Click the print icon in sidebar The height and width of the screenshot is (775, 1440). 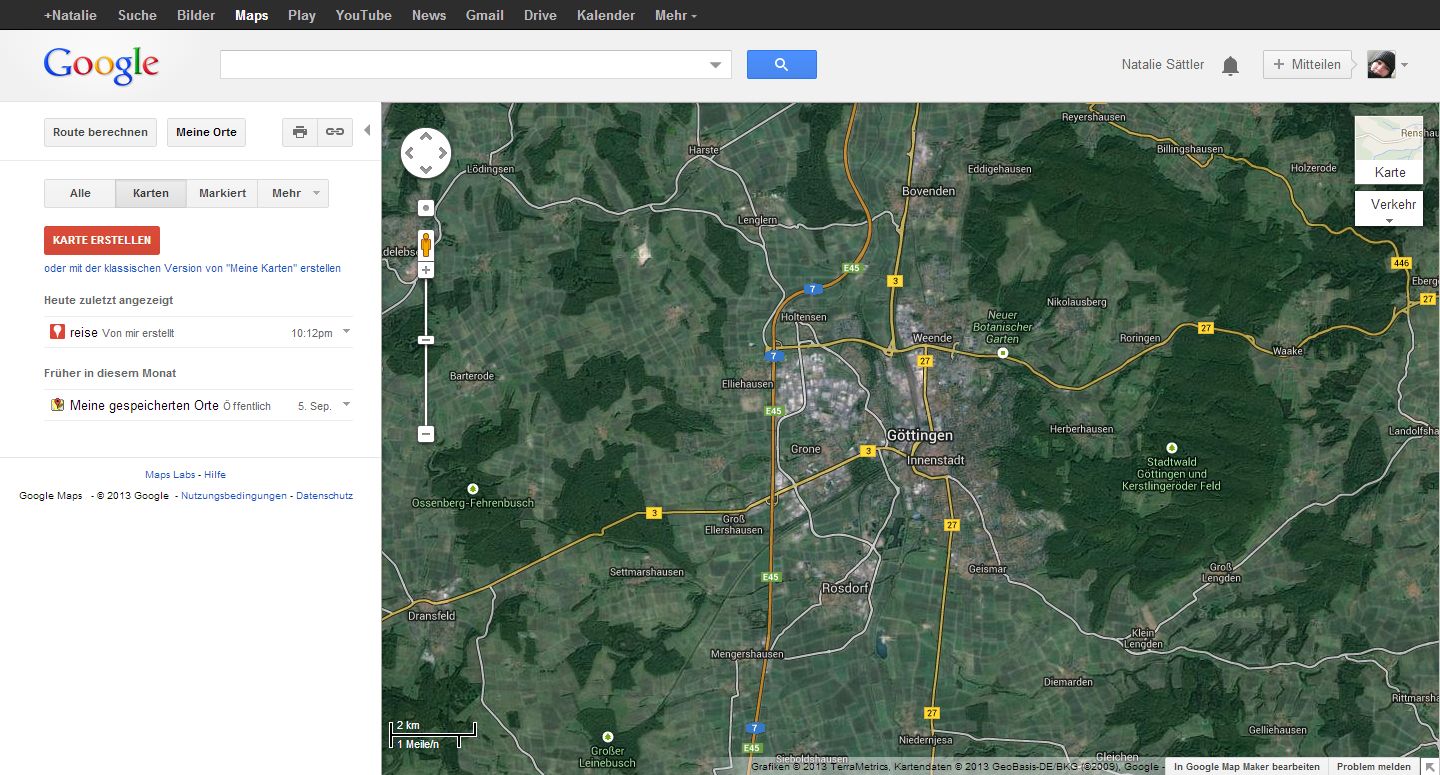[x=300, y=132]
